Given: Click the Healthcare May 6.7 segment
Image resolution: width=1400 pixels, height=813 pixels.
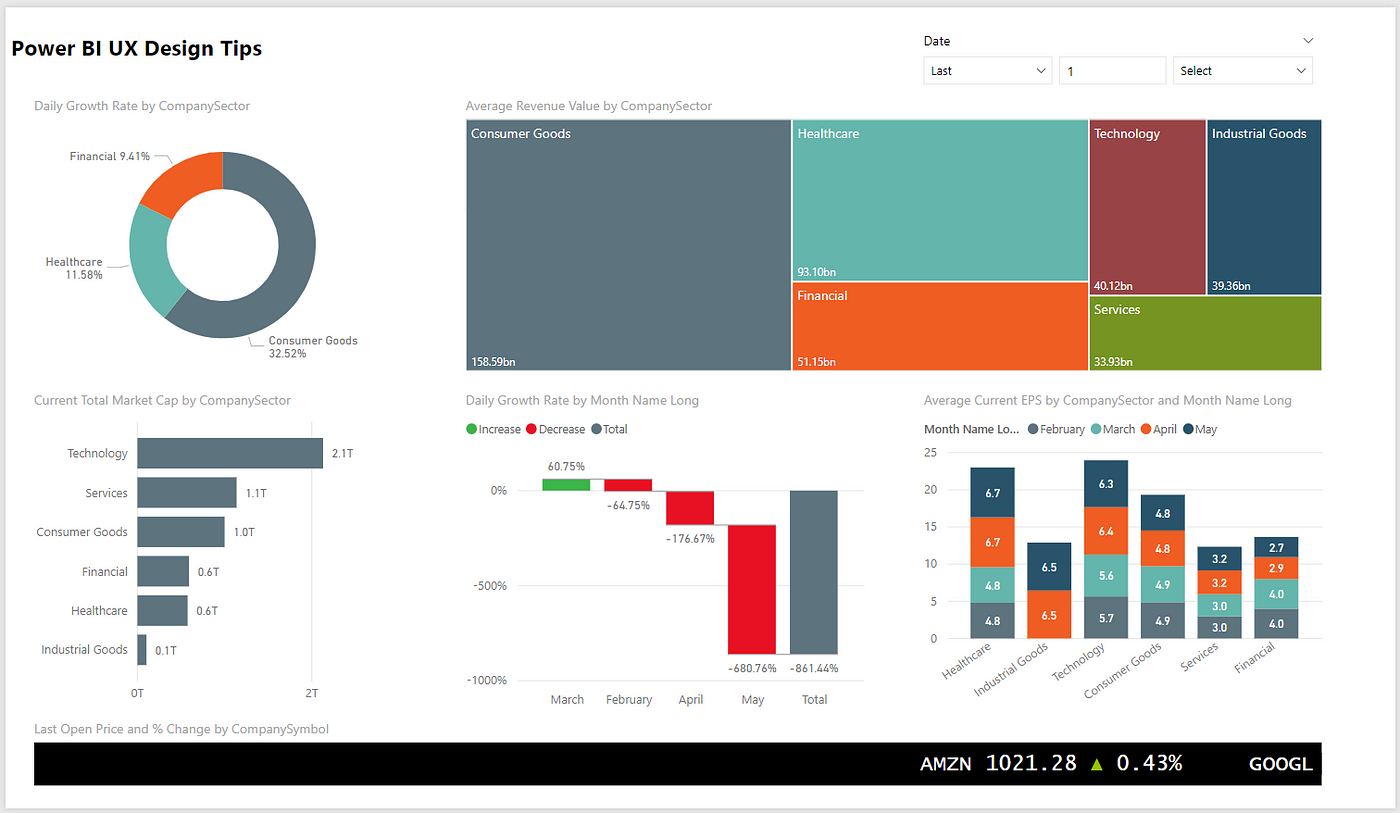Looking at the screenshot, I should (x=993, y=493).
